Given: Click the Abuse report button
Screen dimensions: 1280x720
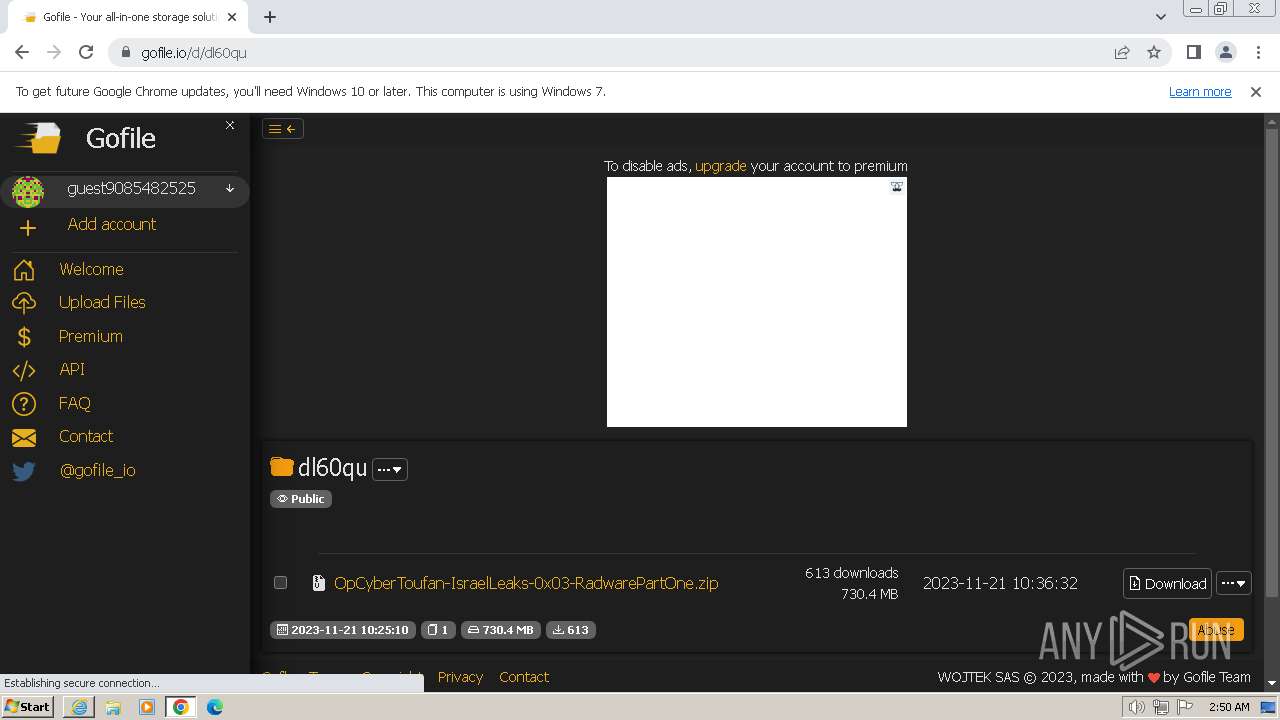Looking at the screenshot, I should pyautogui.click(x=1216, y=630).
